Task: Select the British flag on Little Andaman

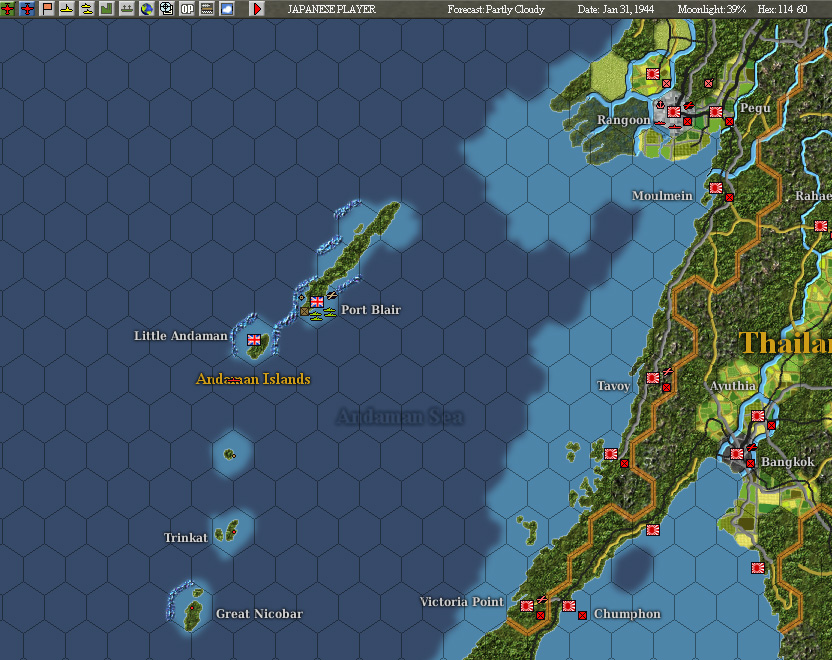Action: tap(254, 340)
